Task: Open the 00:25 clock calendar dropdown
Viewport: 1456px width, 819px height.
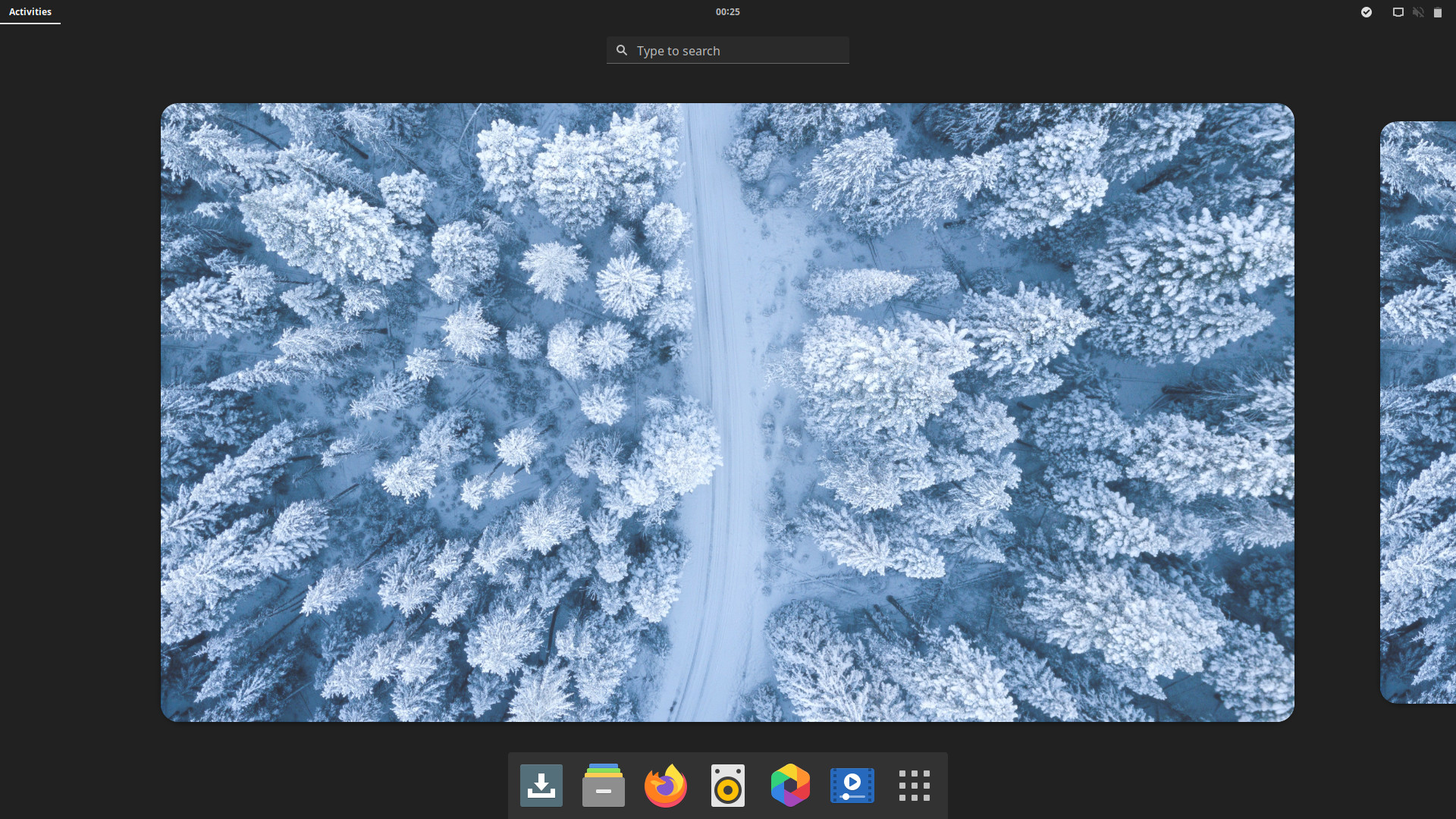Action: point(727,12)
